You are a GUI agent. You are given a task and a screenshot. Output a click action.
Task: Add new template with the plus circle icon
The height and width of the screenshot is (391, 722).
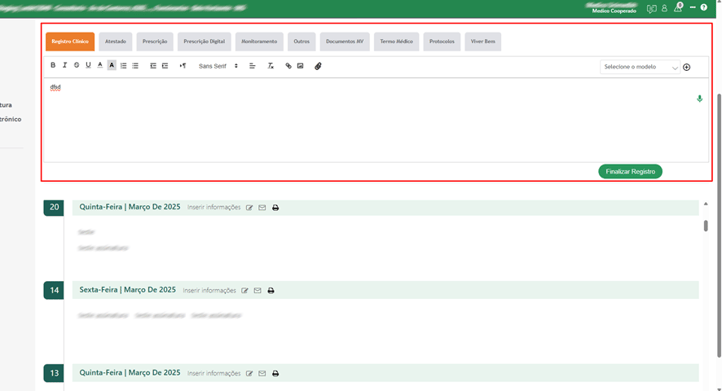tap(687, 67)
